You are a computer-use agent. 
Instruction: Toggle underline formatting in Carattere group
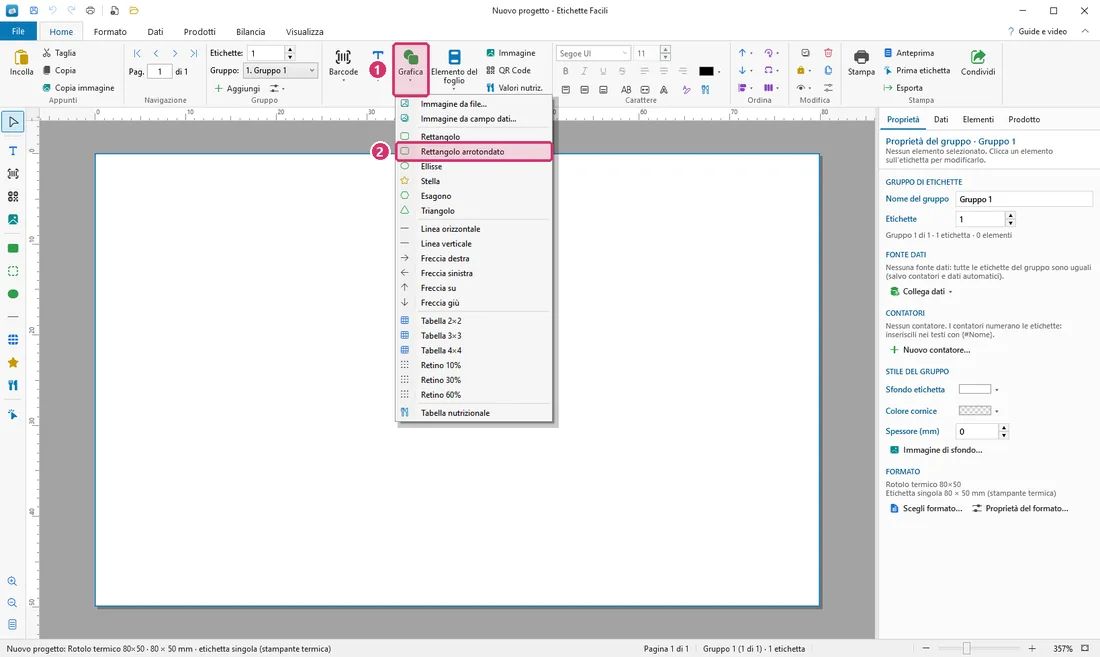click(x=603, y=71)
